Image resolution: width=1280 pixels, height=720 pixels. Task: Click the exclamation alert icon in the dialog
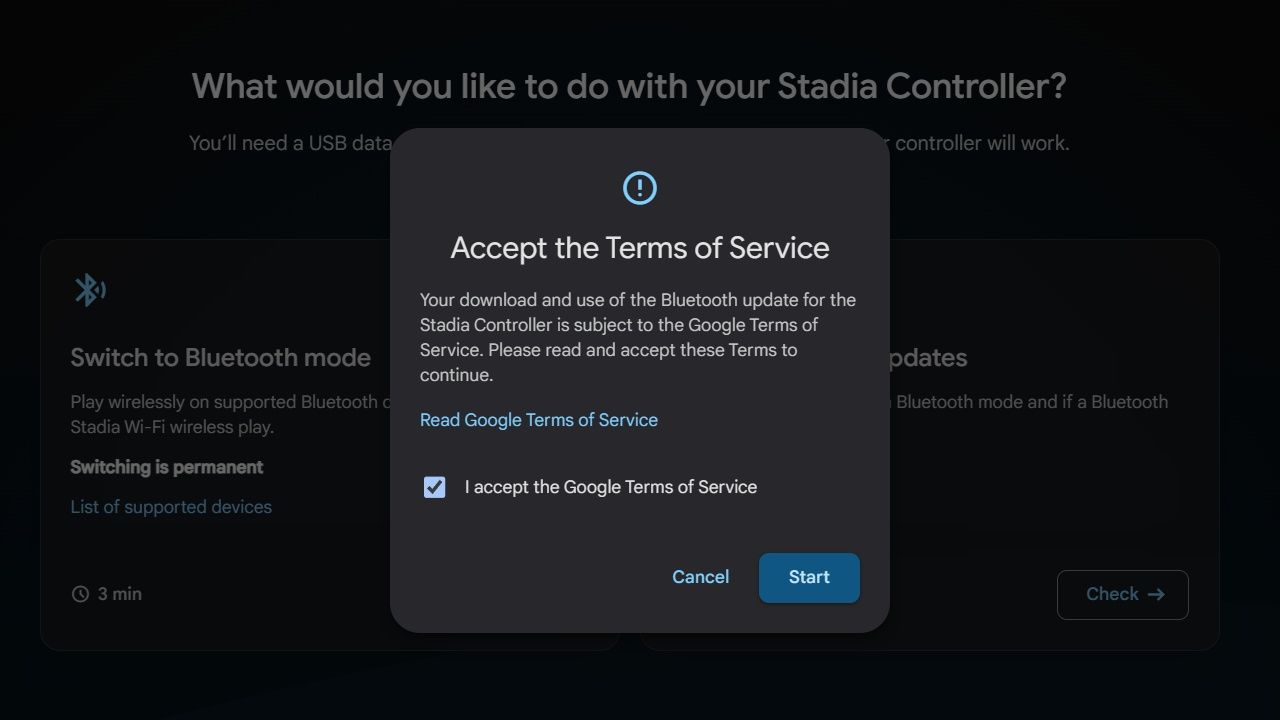pos(639,188)
